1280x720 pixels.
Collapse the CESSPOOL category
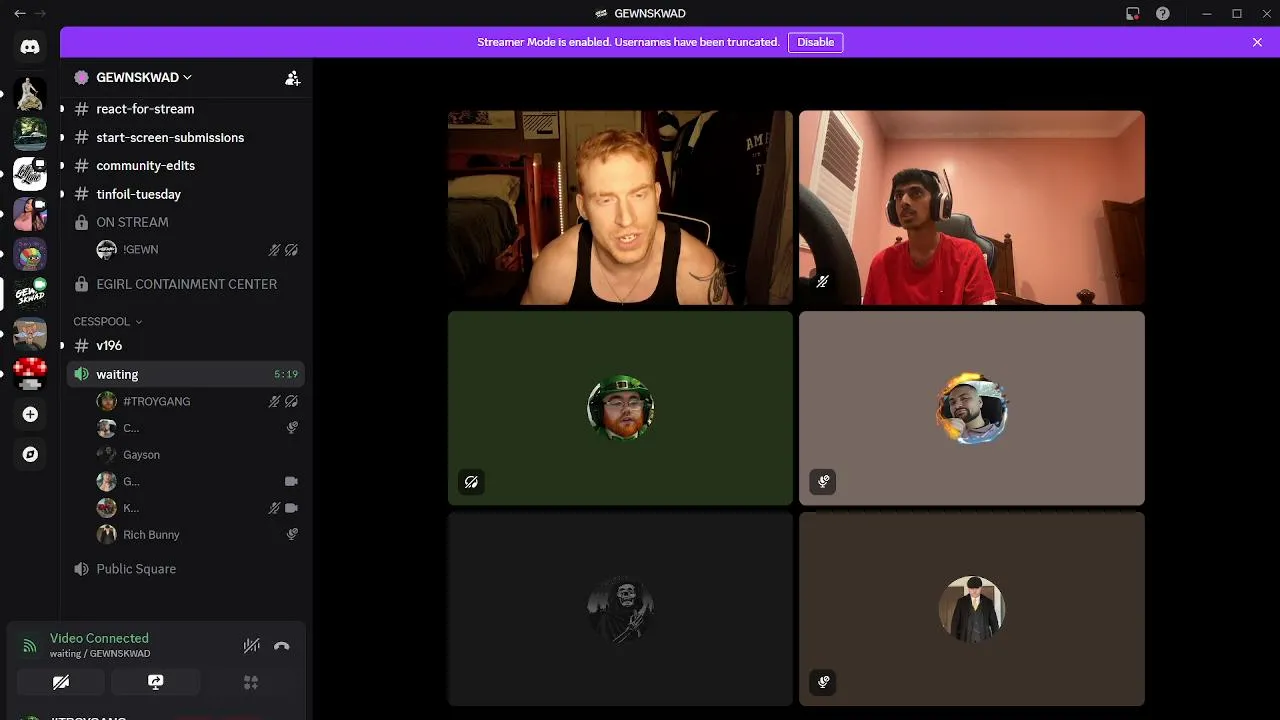click(107, 321)
